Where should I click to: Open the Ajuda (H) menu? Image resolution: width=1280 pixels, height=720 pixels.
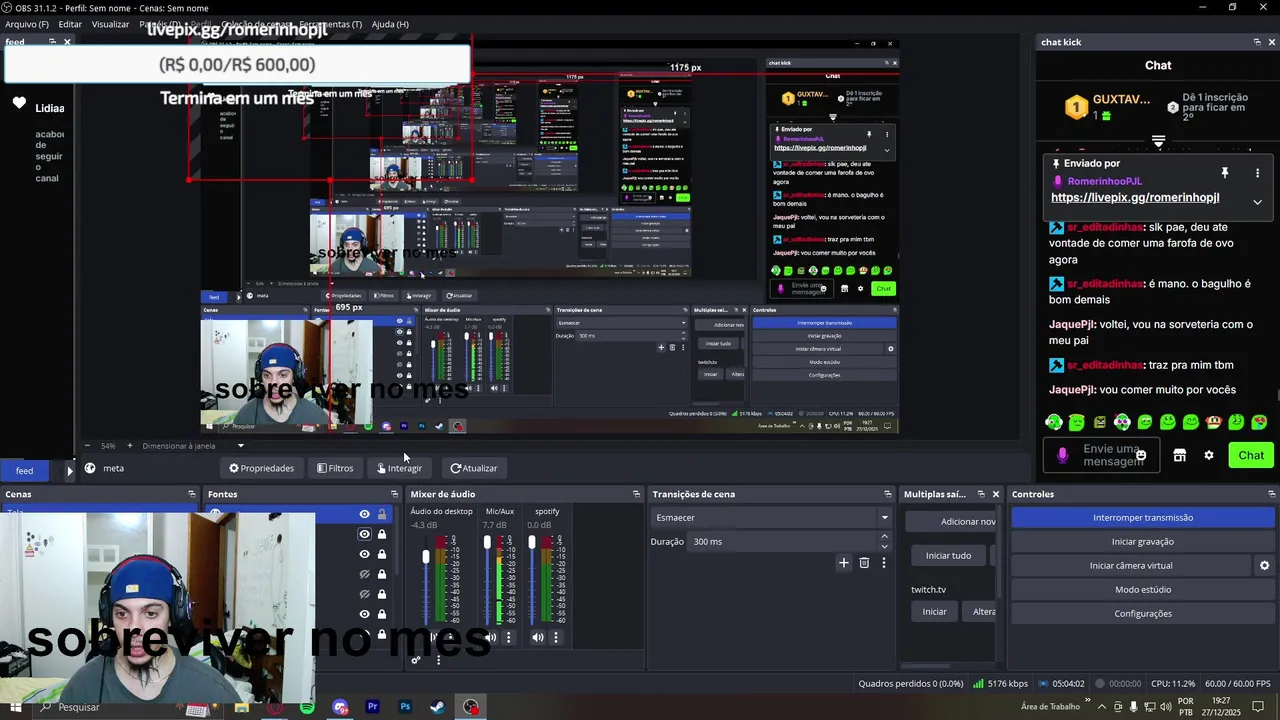click(390, 24)
